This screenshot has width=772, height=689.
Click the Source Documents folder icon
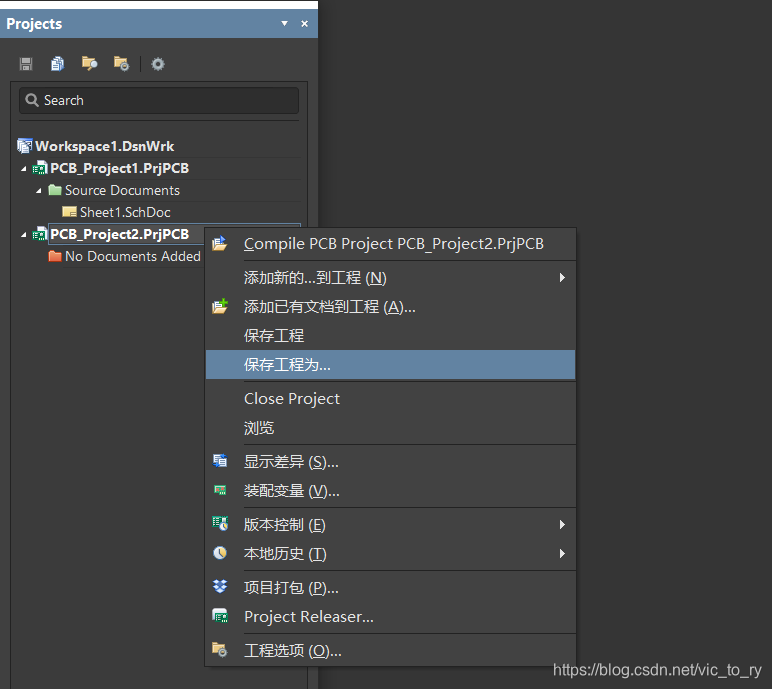click(x=55, y=190)
